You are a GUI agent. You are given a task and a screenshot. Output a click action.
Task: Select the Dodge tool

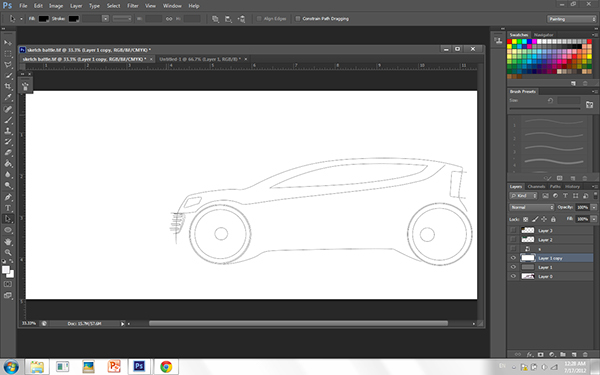8,186
